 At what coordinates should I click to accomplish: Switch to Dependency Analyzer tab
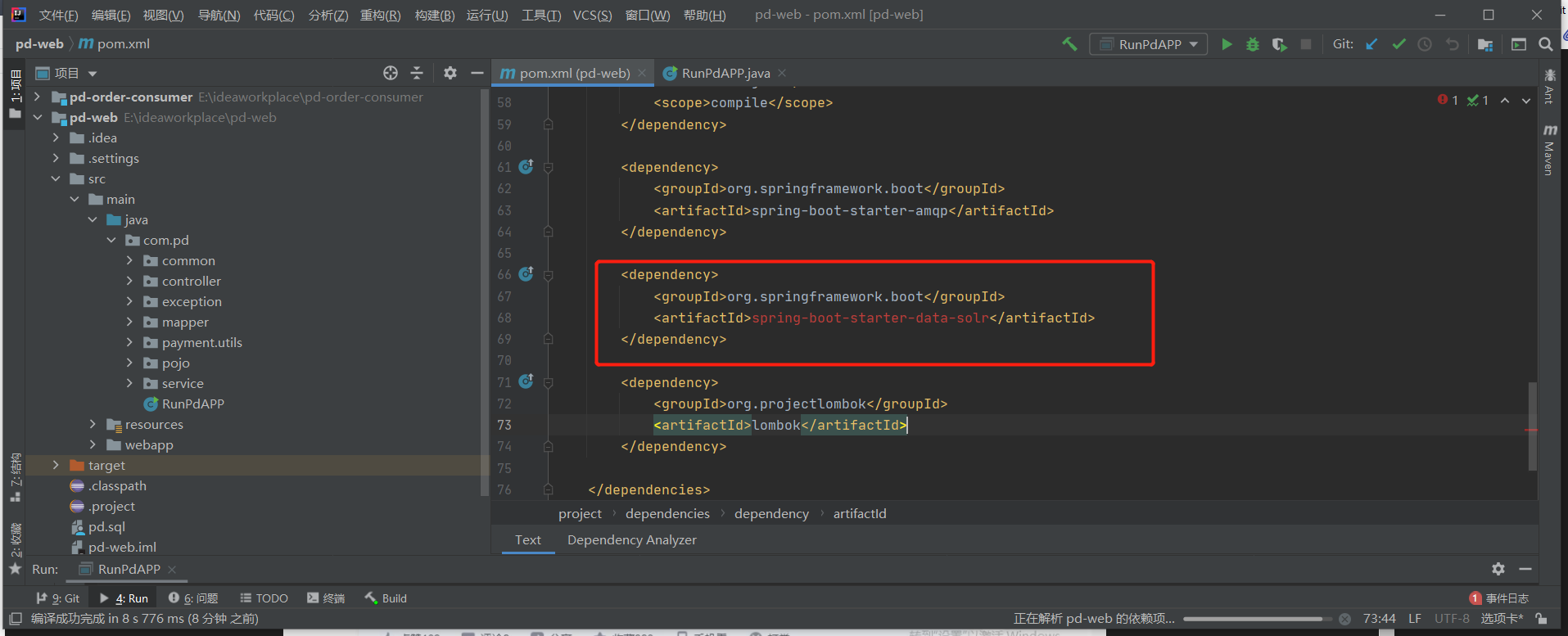click(632, 539)
